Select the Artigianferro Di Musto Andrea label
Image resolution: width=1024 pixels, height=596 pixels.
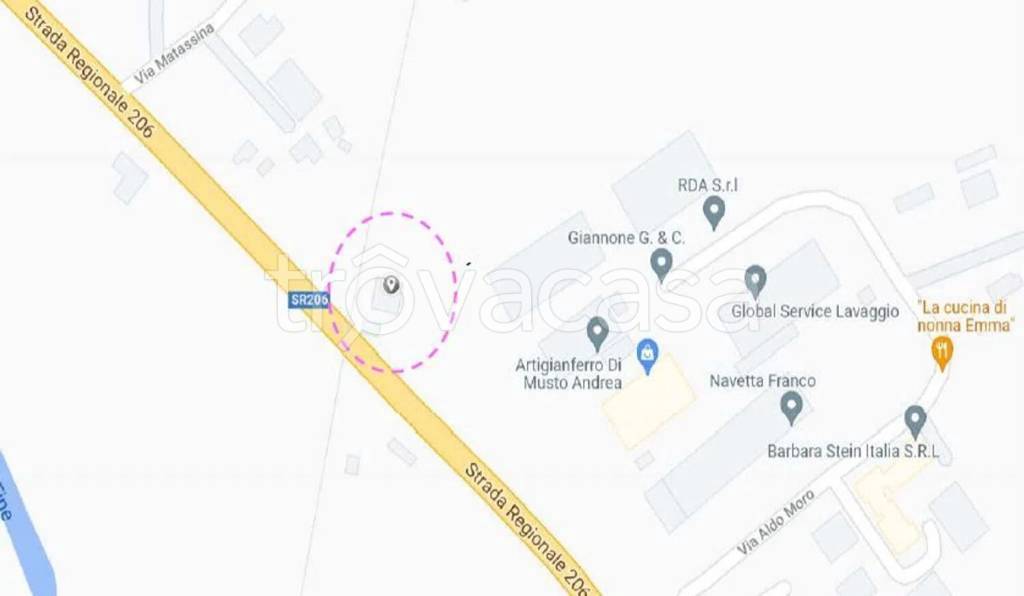[x=569, y=374]
